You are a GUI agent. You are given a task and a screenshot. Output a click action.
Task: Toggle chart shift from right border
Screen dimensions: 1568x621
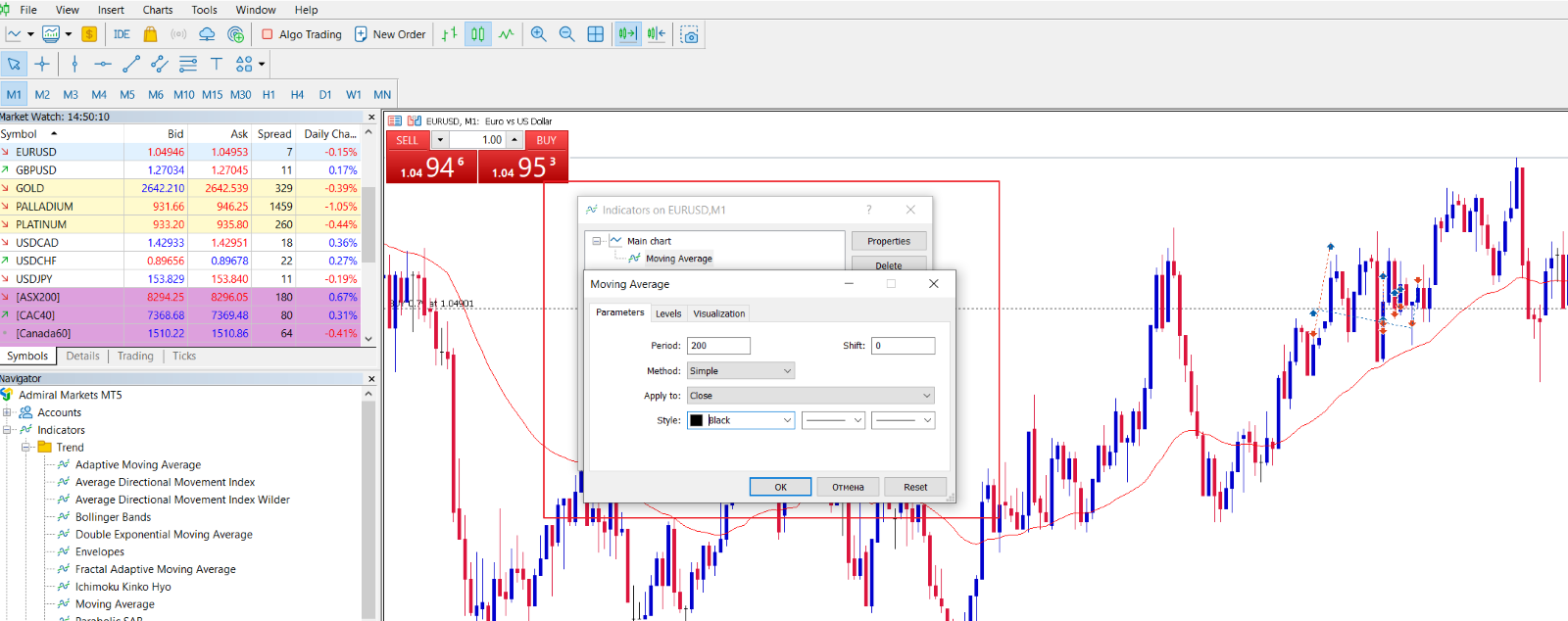[x=656, y=34]
